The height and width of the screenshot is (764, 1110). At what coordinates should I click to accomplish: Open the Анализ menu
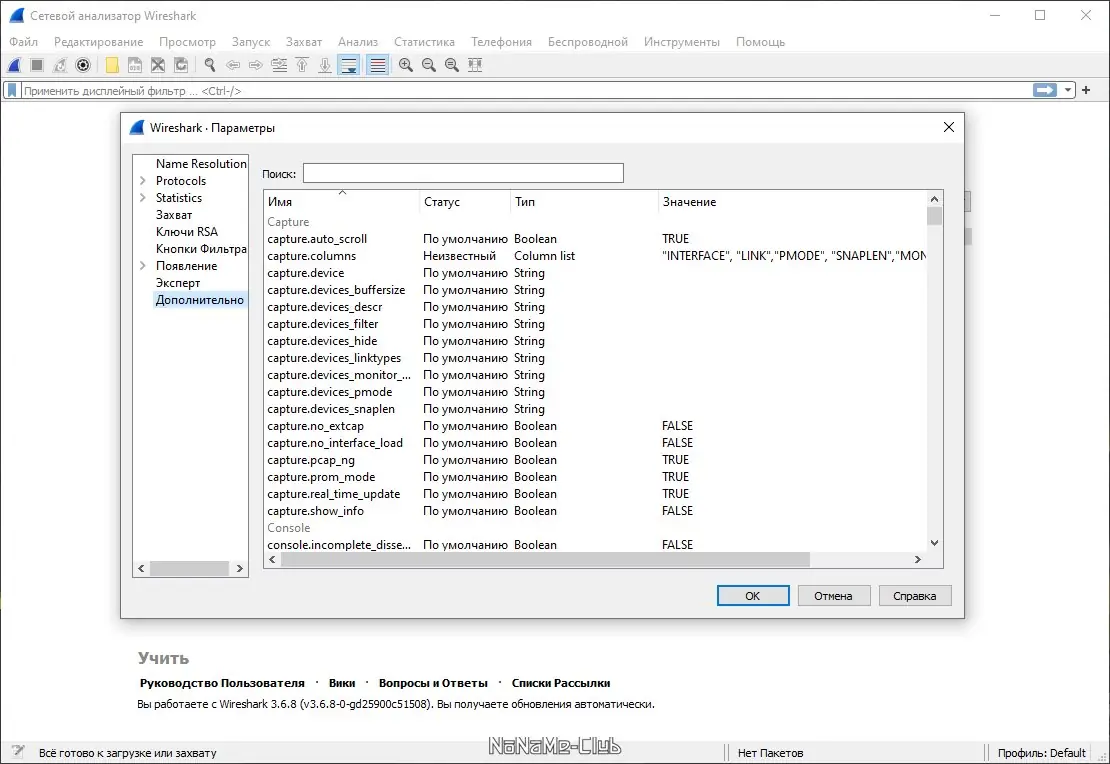coord(357,42)
